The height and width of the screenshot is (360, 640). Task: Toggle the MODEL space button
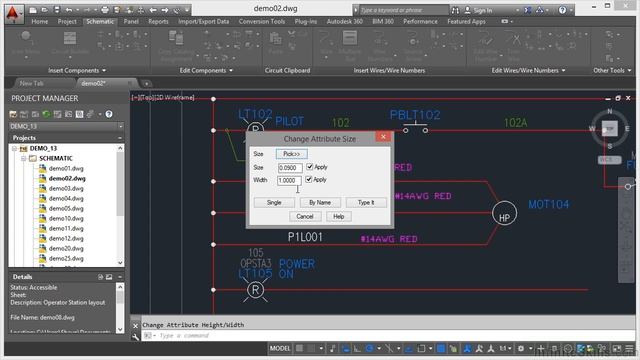point(280,348)
